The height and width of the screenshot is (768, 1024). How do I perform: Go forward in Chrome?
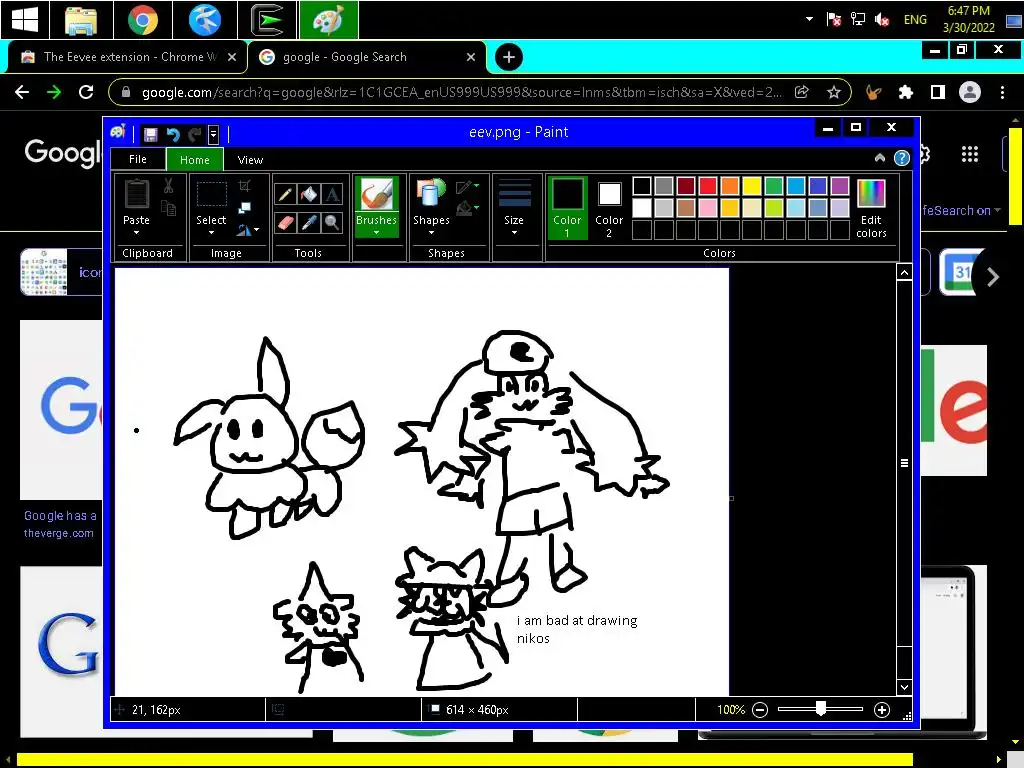(x=54, y=92)
